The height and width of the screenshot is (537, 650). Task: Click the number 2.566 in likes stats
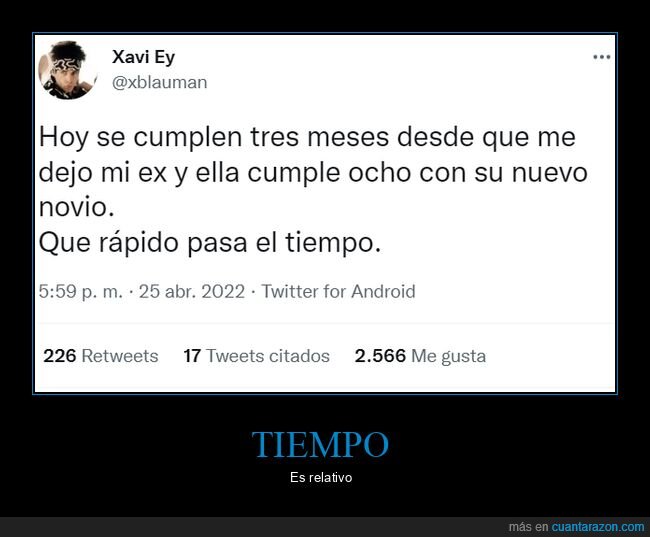[380, 356]
